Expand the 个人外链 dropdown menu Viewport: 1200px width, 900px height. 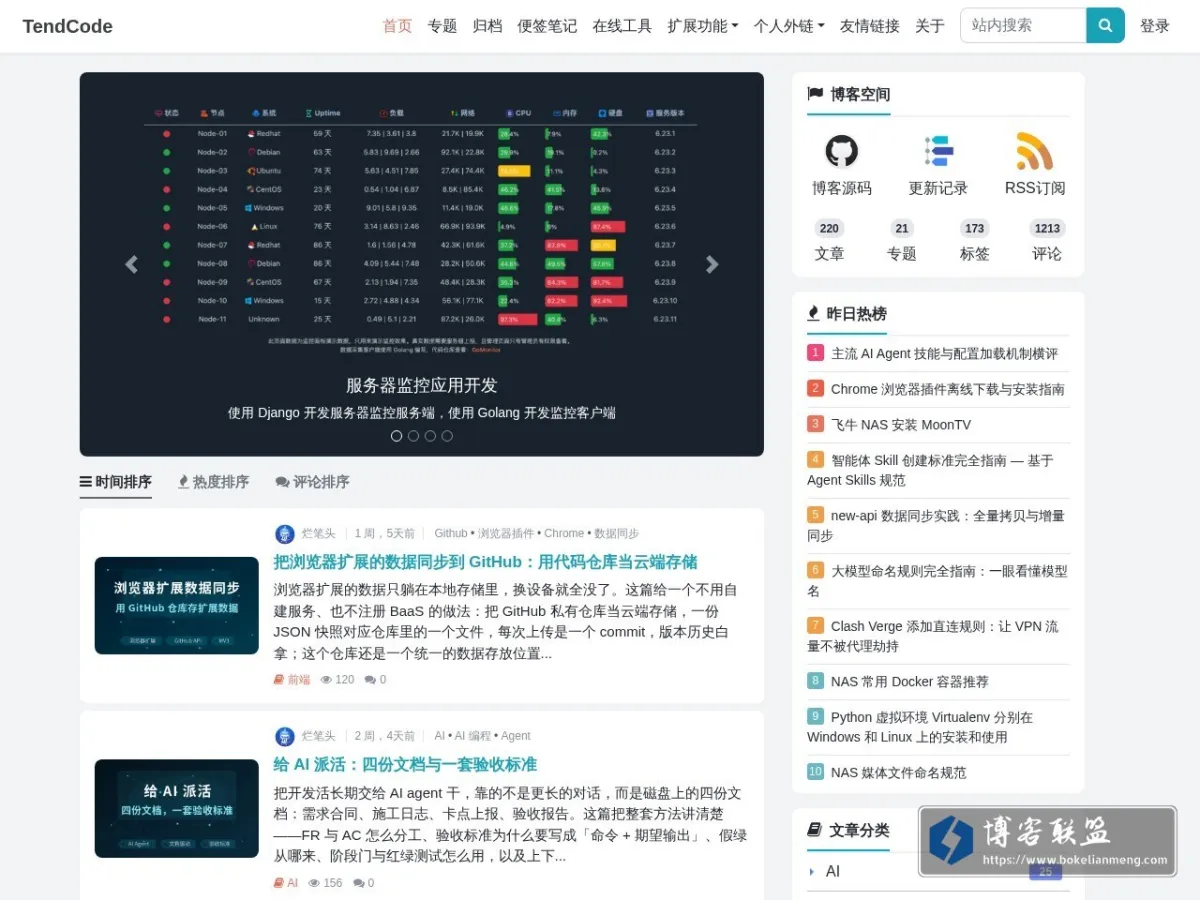[789, 26]
